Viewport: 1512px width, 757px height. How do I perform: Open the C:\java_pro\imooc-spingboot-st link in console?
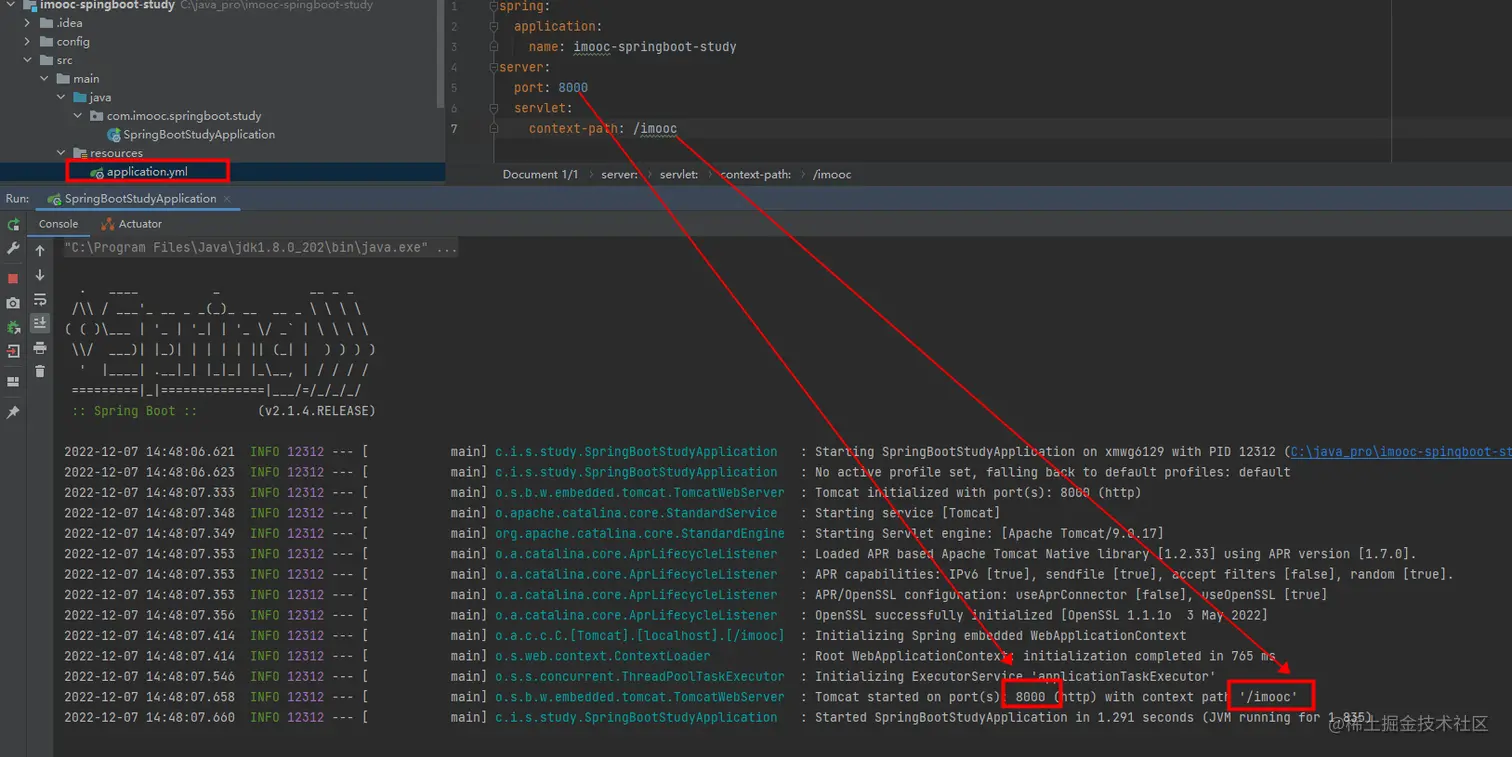click(1400, 452)
